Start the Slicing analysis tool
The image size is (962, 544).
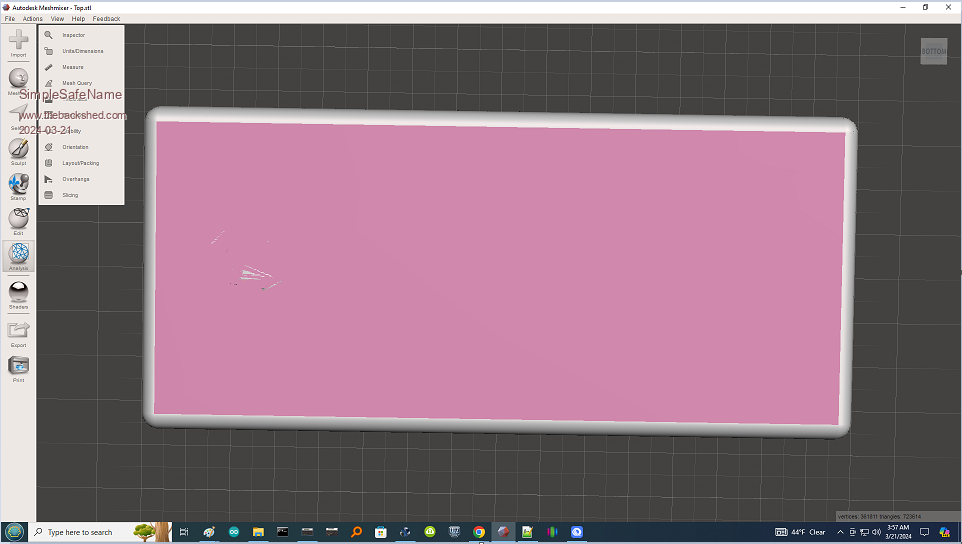point(70,195)
